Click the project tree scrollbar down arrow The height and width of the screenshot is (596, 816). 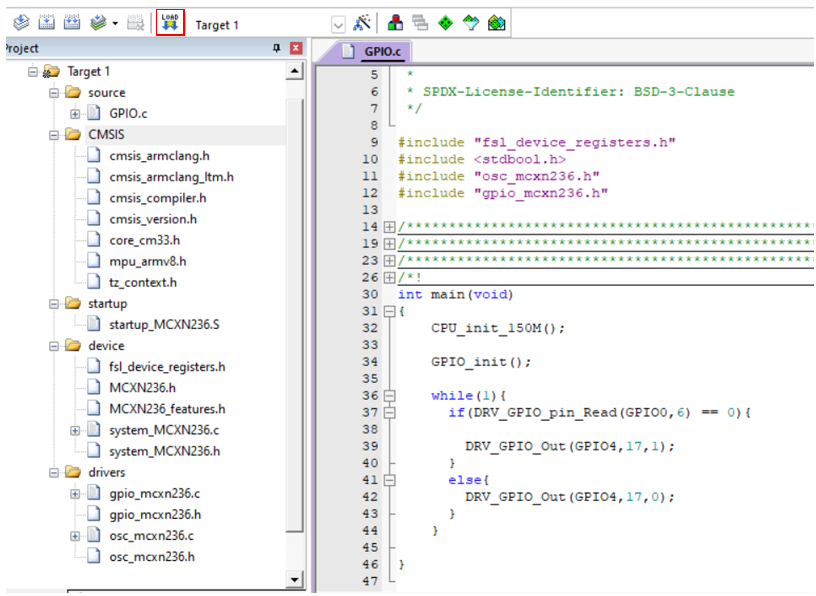click(294, 579)
